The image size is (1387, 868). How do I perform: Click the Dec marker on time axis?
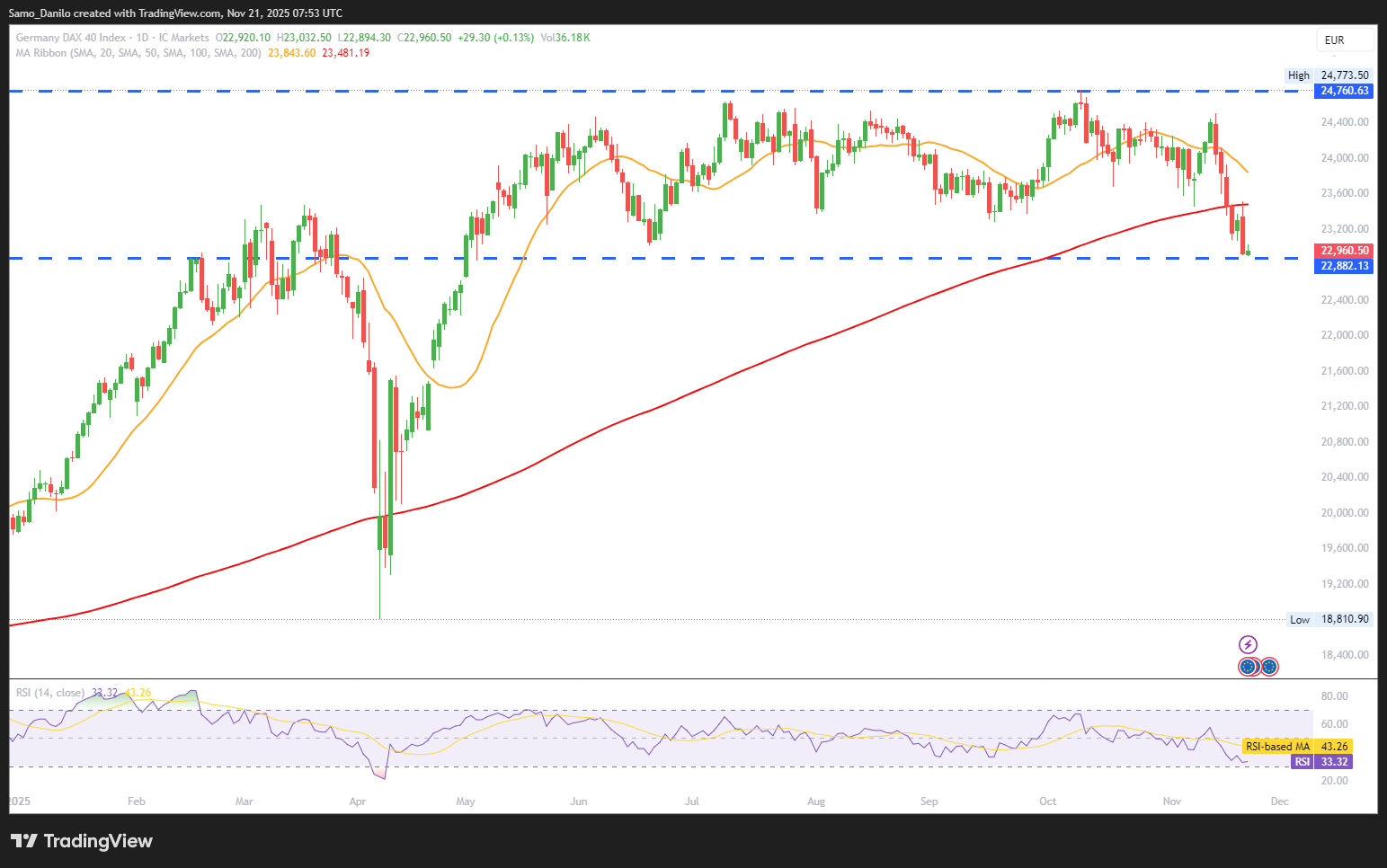point(1279,801)
